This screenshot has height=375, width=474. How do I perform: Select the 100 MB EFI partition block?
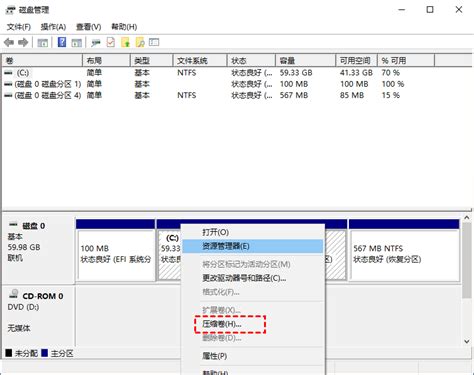point(115,250)
